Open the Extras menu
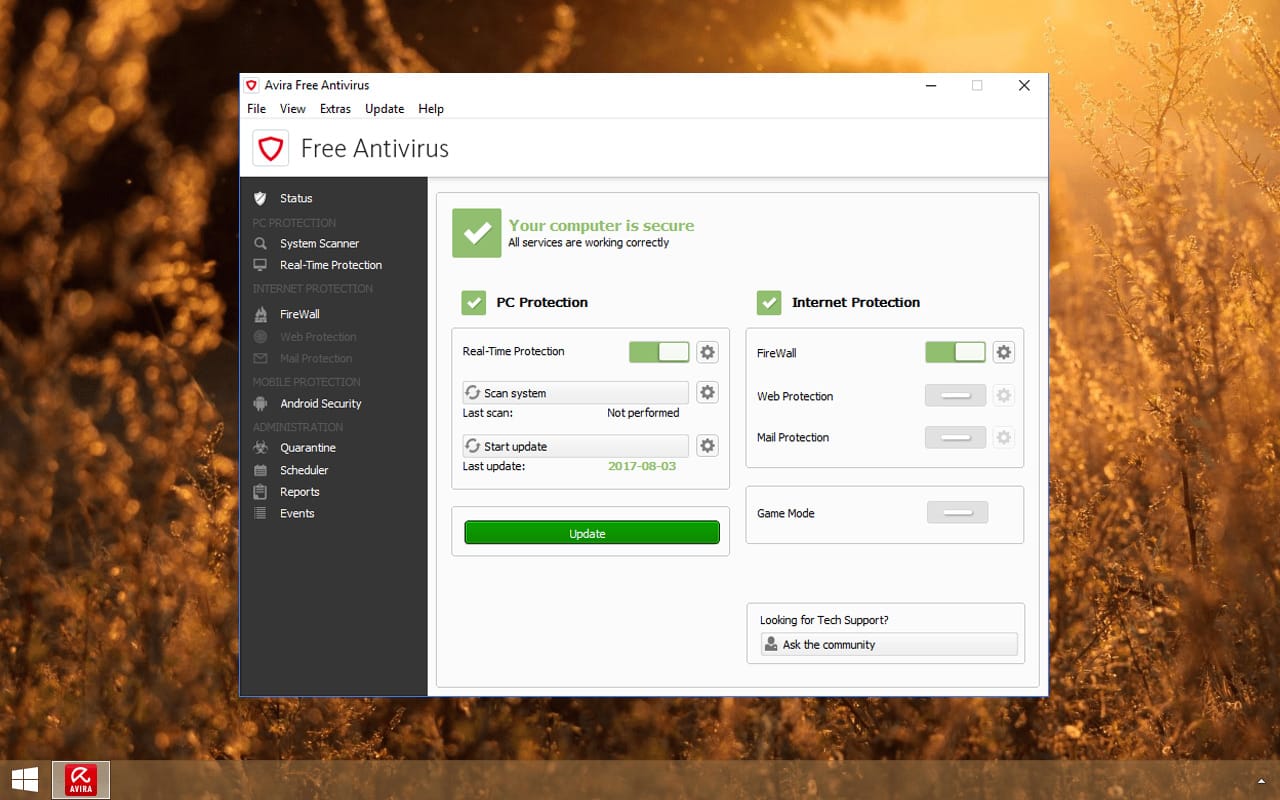The height and width of the screenshot is (800, 1280). (x=335, y=109)
